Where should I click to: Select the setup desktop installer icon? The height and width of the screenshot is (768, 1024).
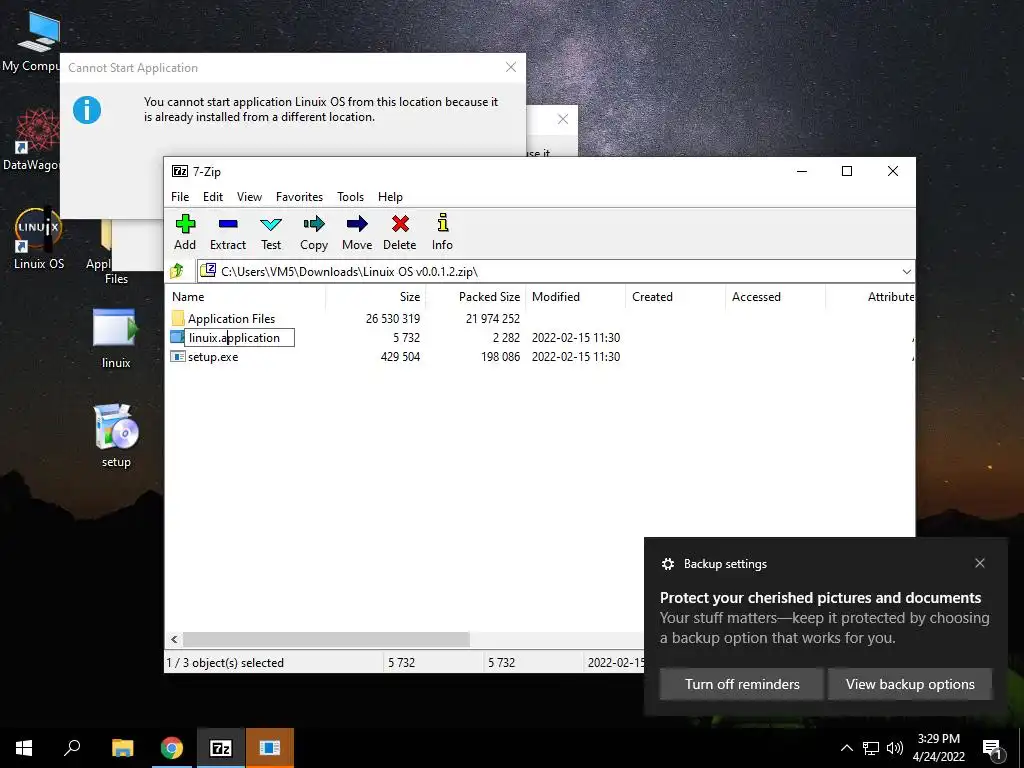116,436
